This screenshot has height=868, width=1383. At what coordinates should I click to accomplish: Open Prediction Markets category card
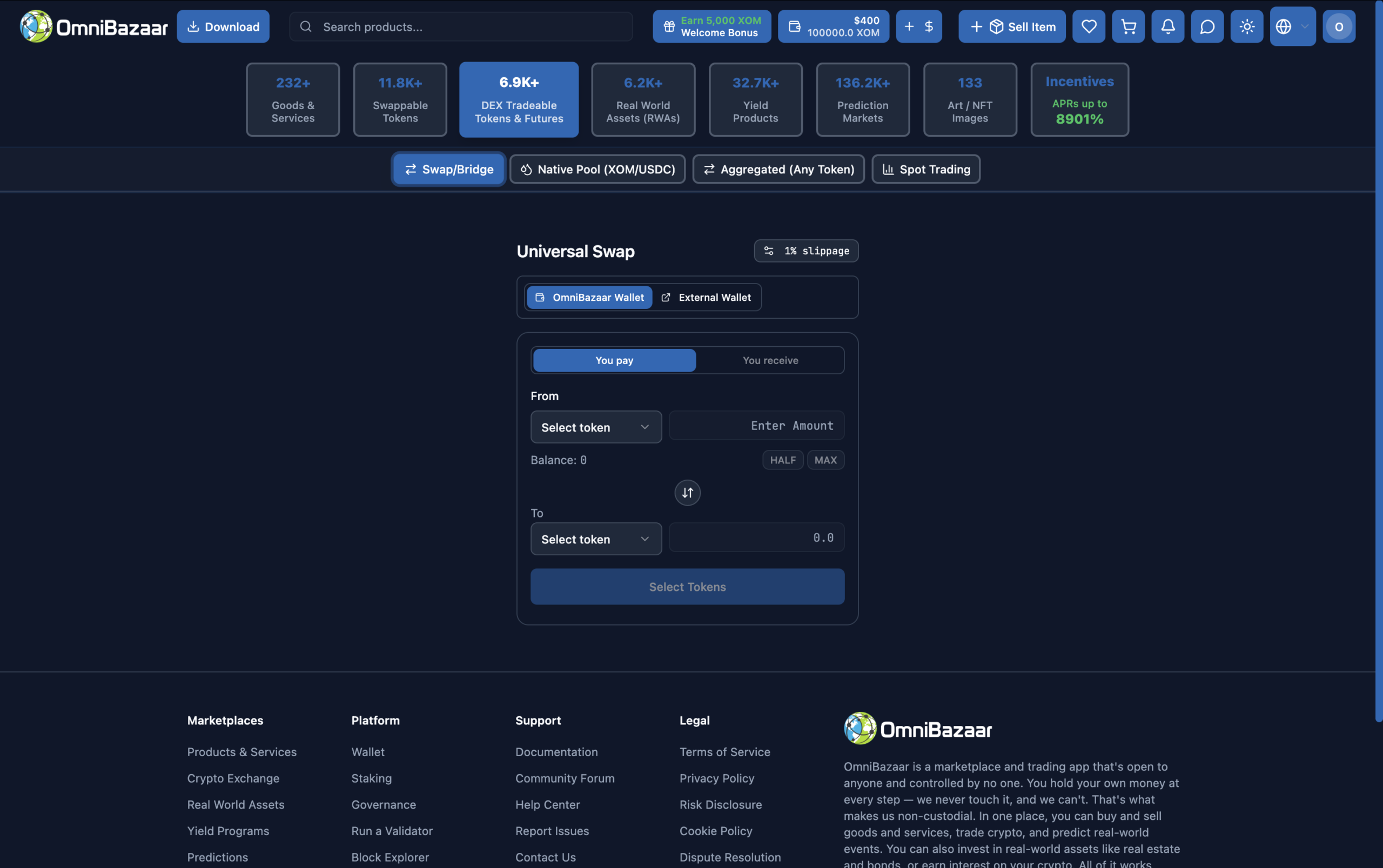click(x=863, y=99)
